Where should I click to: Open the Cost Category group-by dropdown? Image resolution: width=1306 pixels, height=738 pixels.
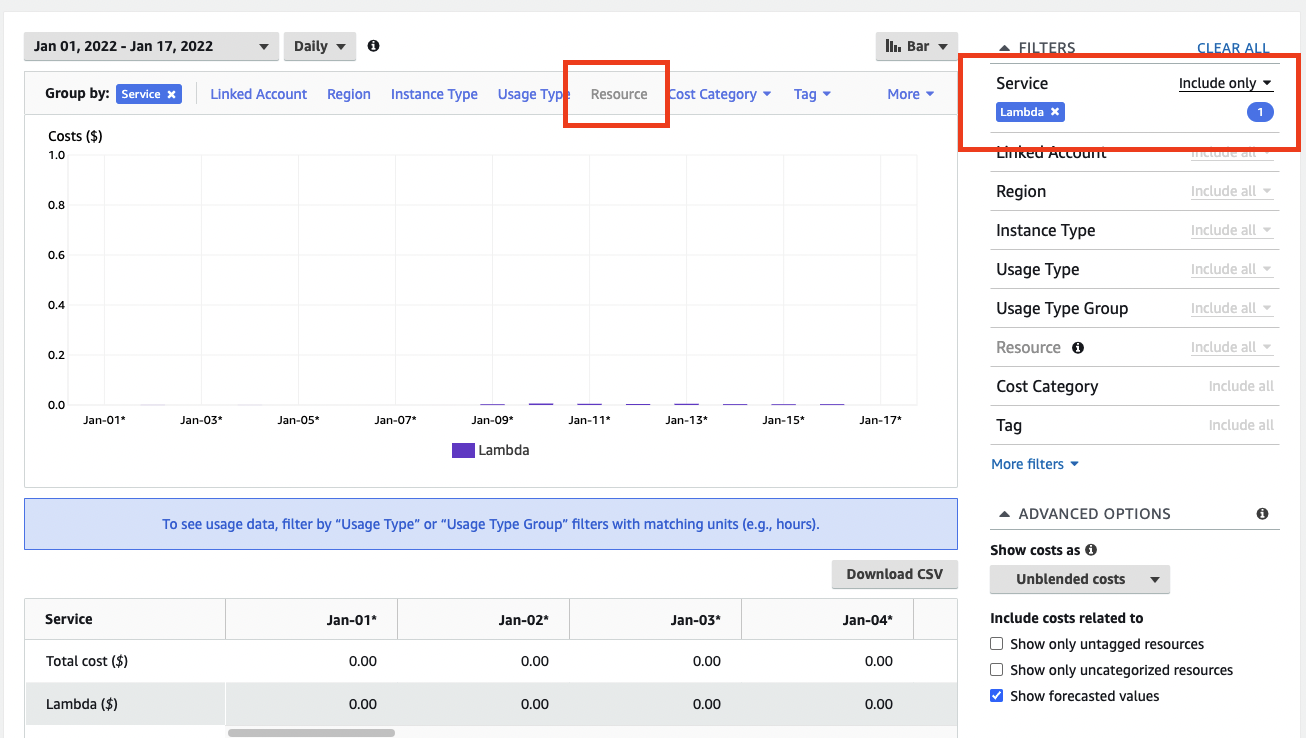[720, 94]
